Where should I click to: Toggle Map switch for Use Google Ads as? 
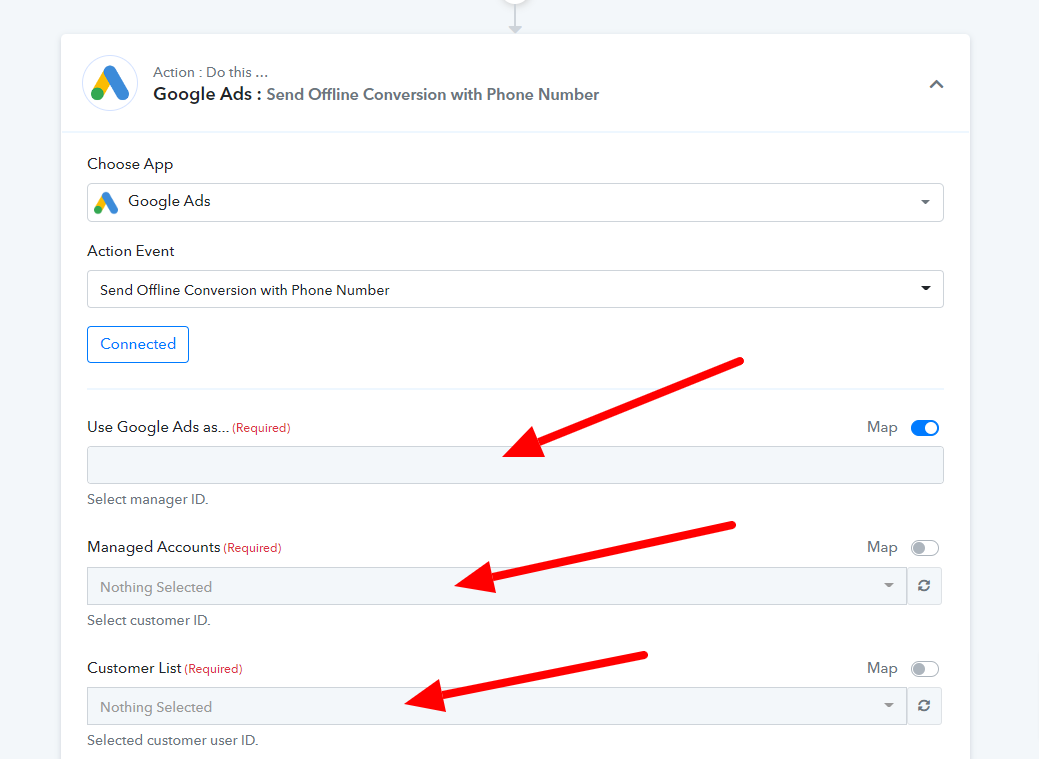point(924,428)
